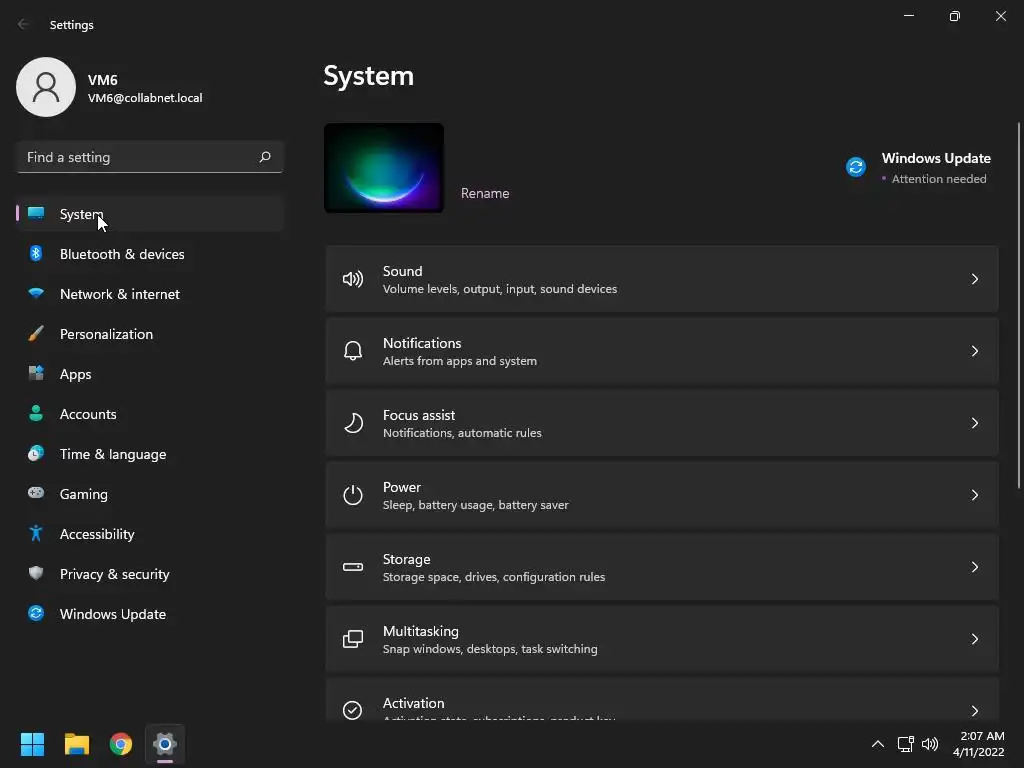Open the Windows Update attention needed banner
Viewport: 1024px width, 768px height.
click(x=918, y=168)
